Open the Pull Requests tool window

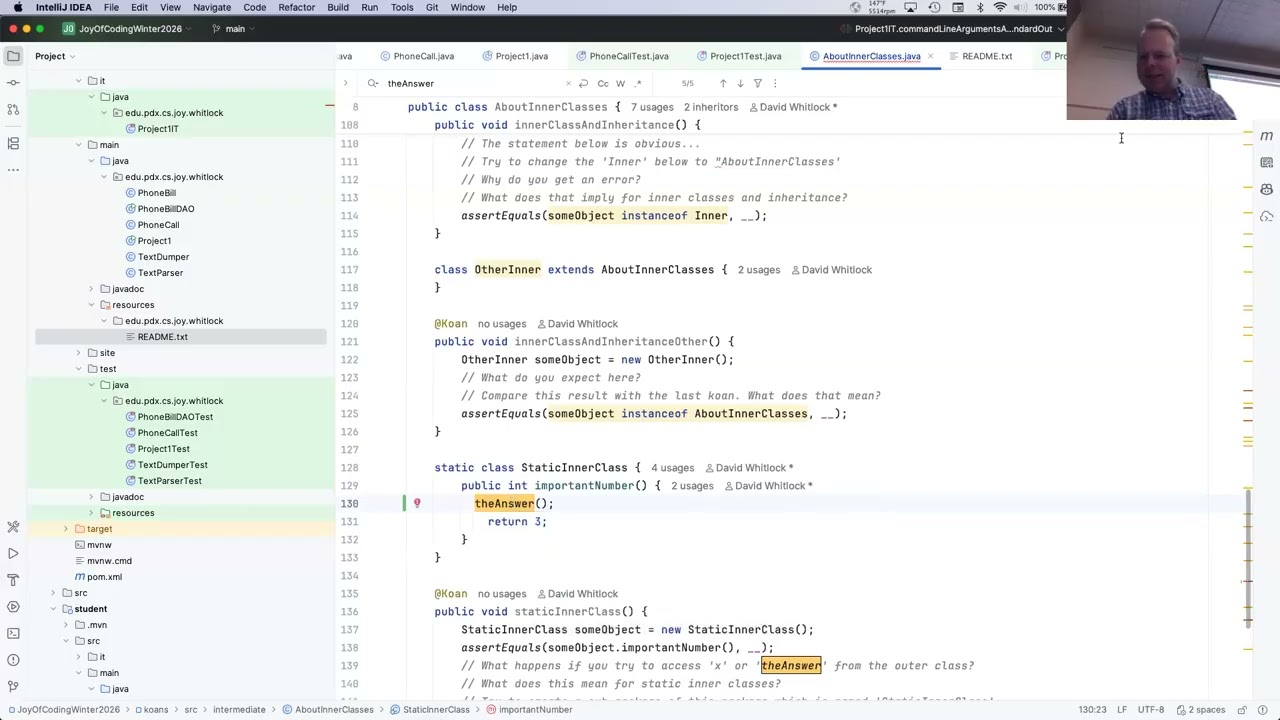(13, 108)
